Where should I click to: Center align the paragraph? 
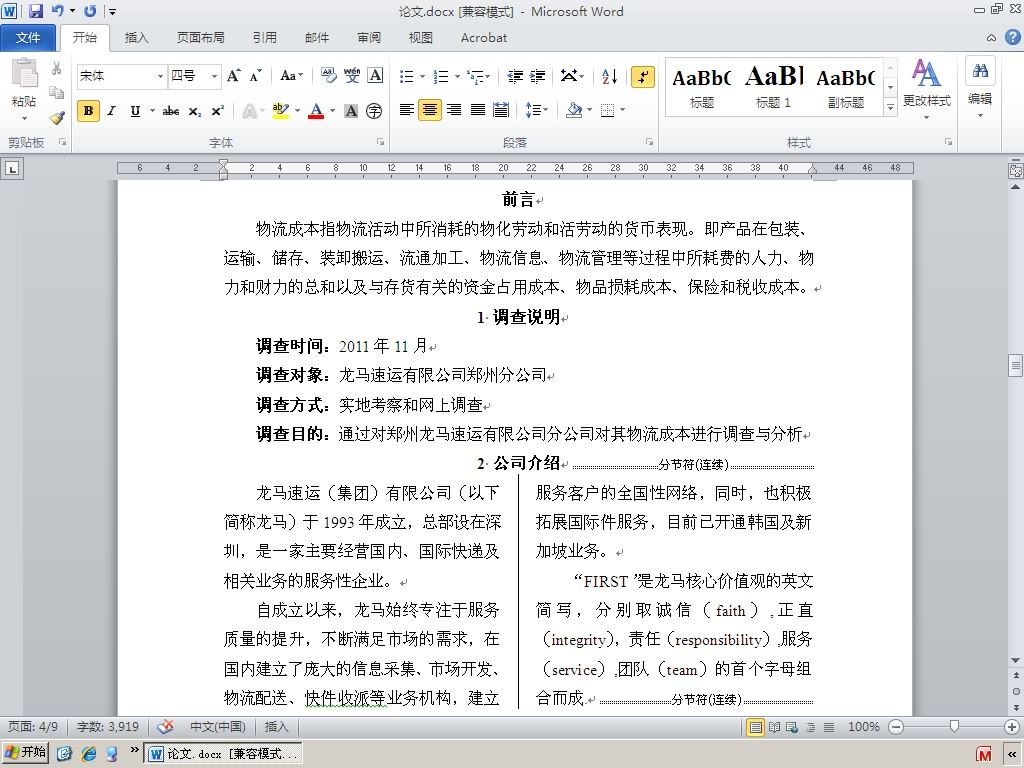point(430,110)
